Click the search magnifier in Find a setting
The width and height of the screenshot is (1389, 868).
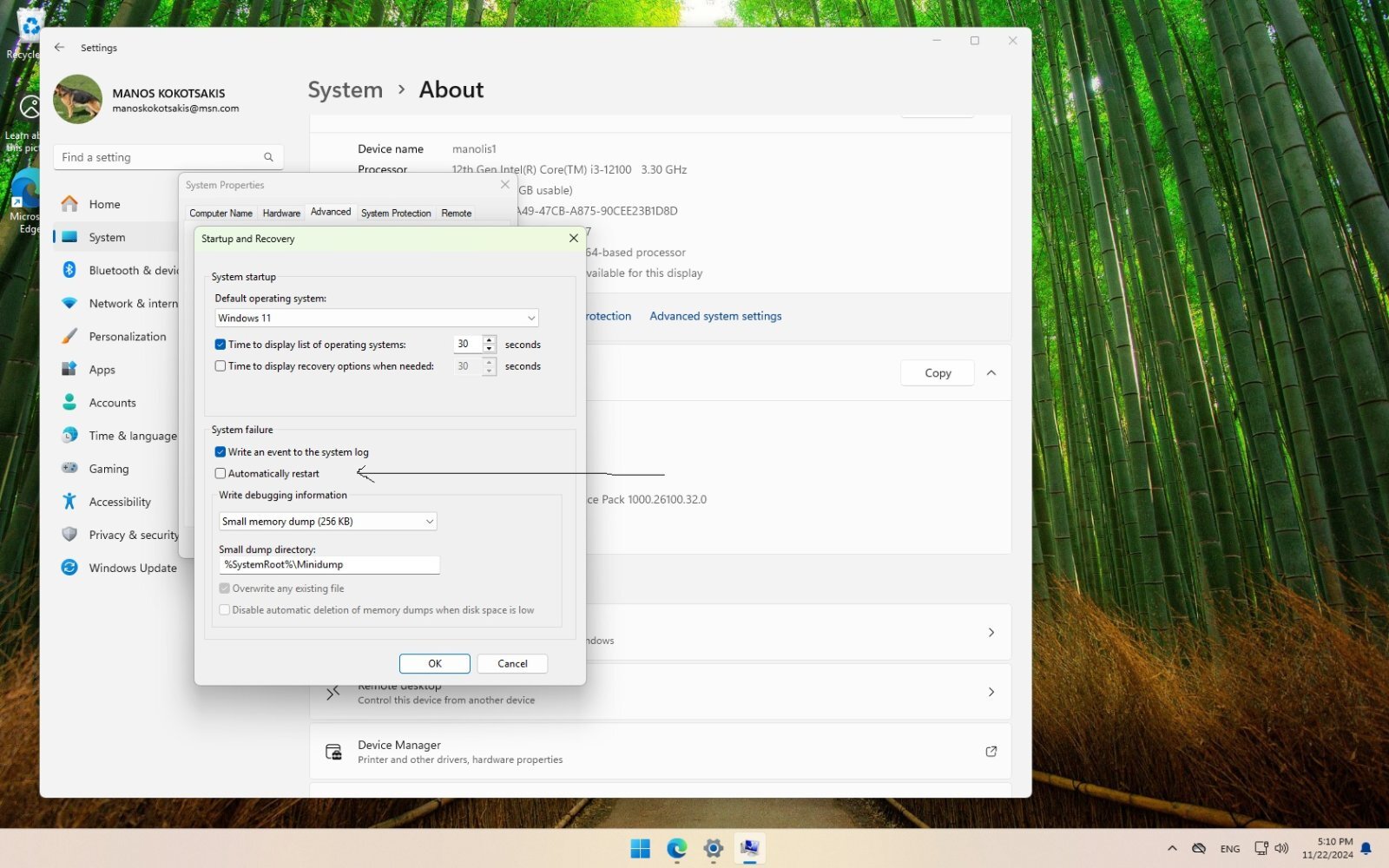point(268,157)
